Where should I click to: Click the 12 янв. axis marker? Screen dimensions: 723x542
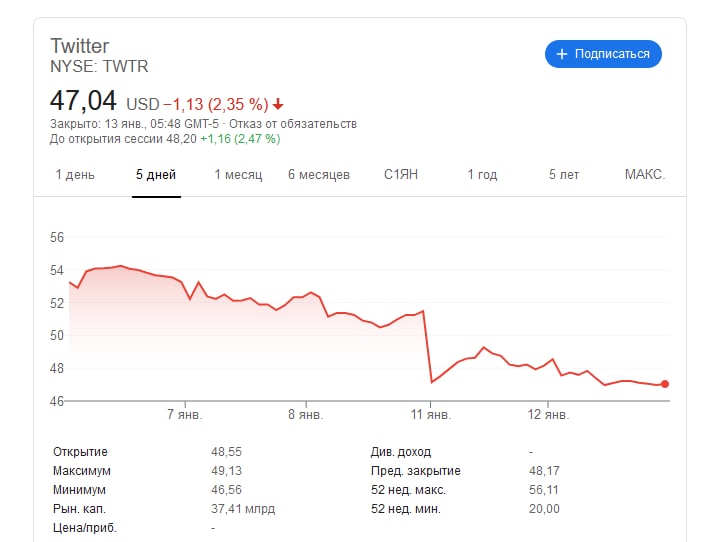548,414
